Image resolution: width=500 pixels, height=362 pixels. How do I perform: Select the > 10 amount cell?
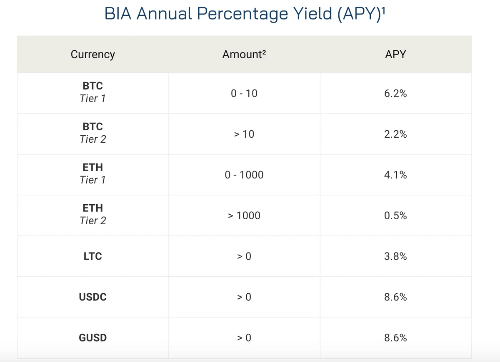coord(244,134)
